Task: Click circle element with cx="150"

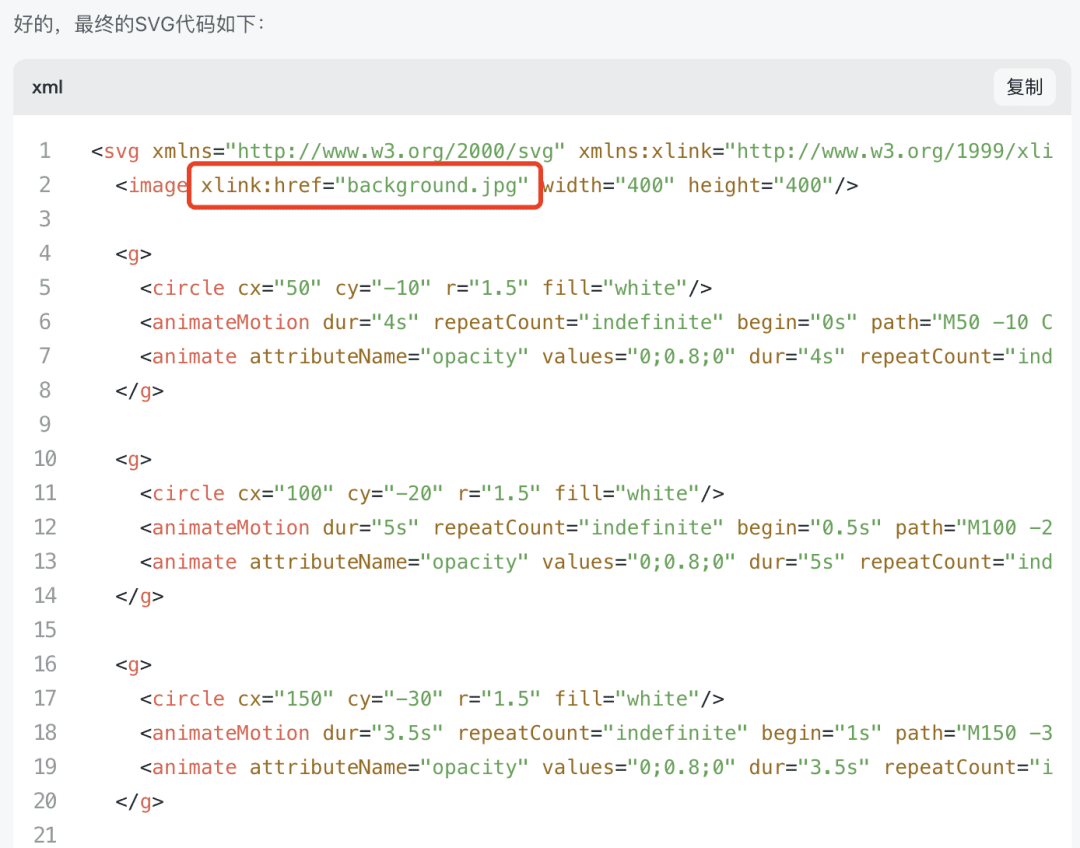Action: pos(432,699)
